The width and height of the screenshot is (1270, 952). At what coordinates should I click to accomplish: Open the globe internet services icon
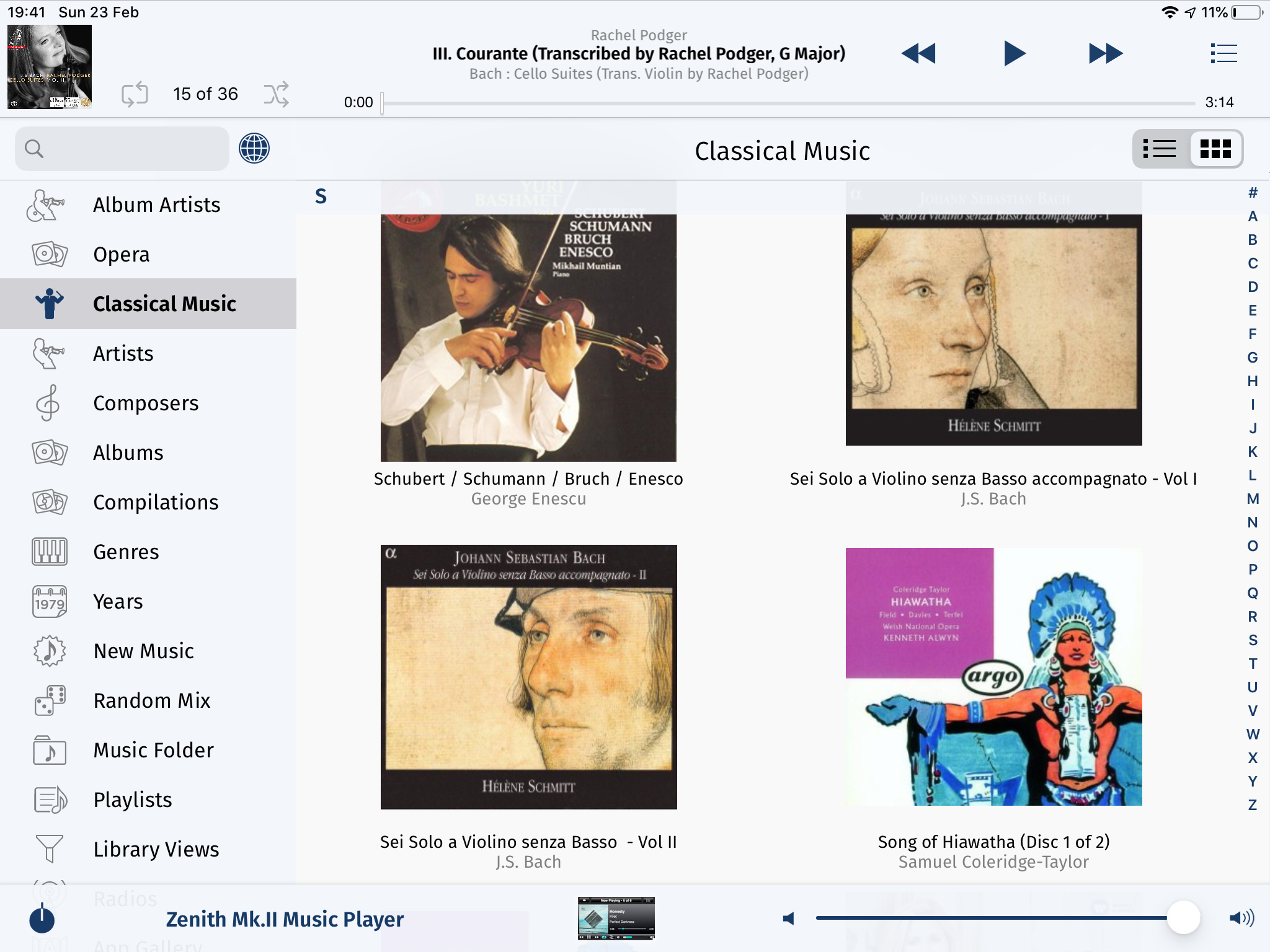pyautogui.click(x=254, y=149)
